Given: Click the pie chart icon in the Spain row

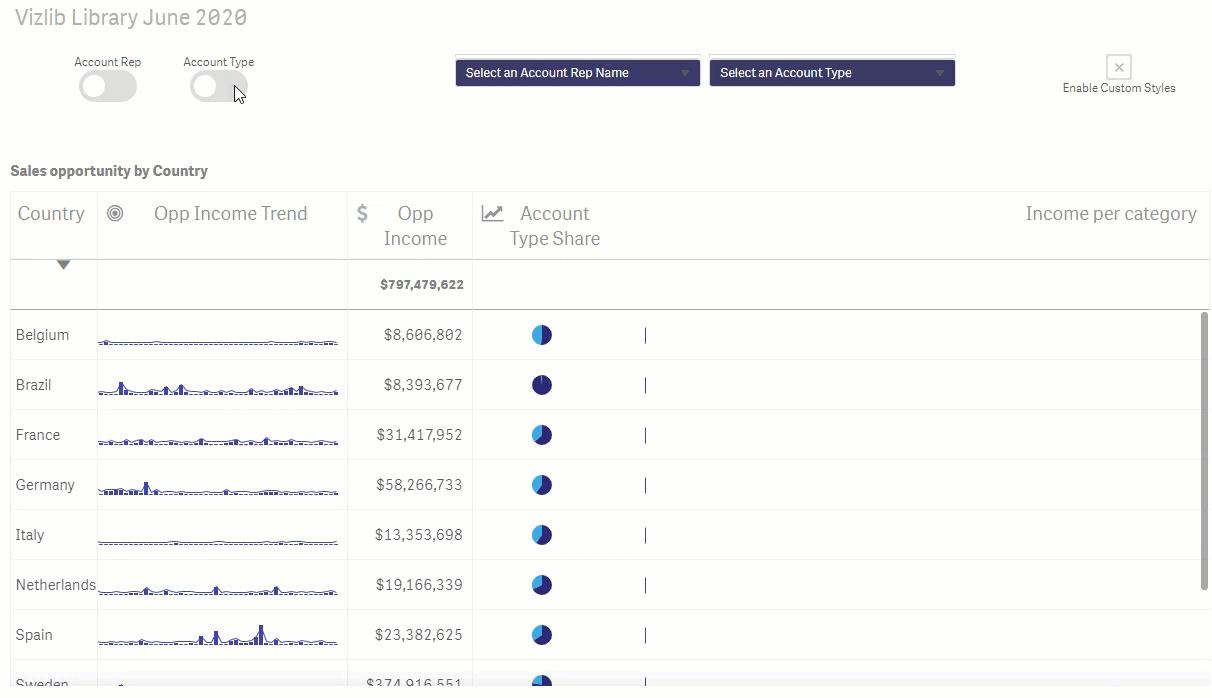Looking at the screenshot, I should click(x=542, y=635).
